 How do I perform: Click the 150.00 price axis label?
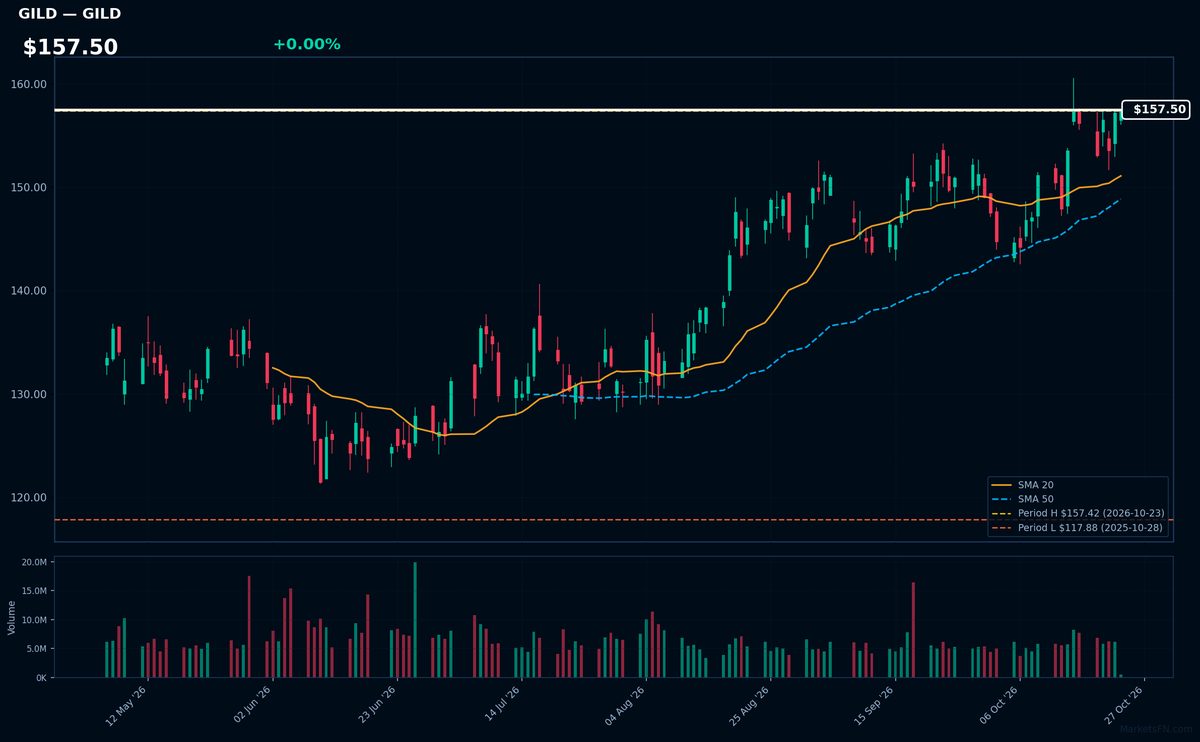(31, 188)
